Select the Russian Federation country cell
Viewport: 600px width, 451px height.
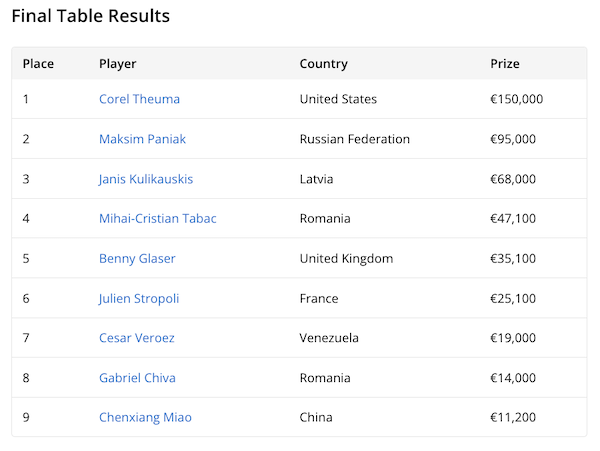354,139
